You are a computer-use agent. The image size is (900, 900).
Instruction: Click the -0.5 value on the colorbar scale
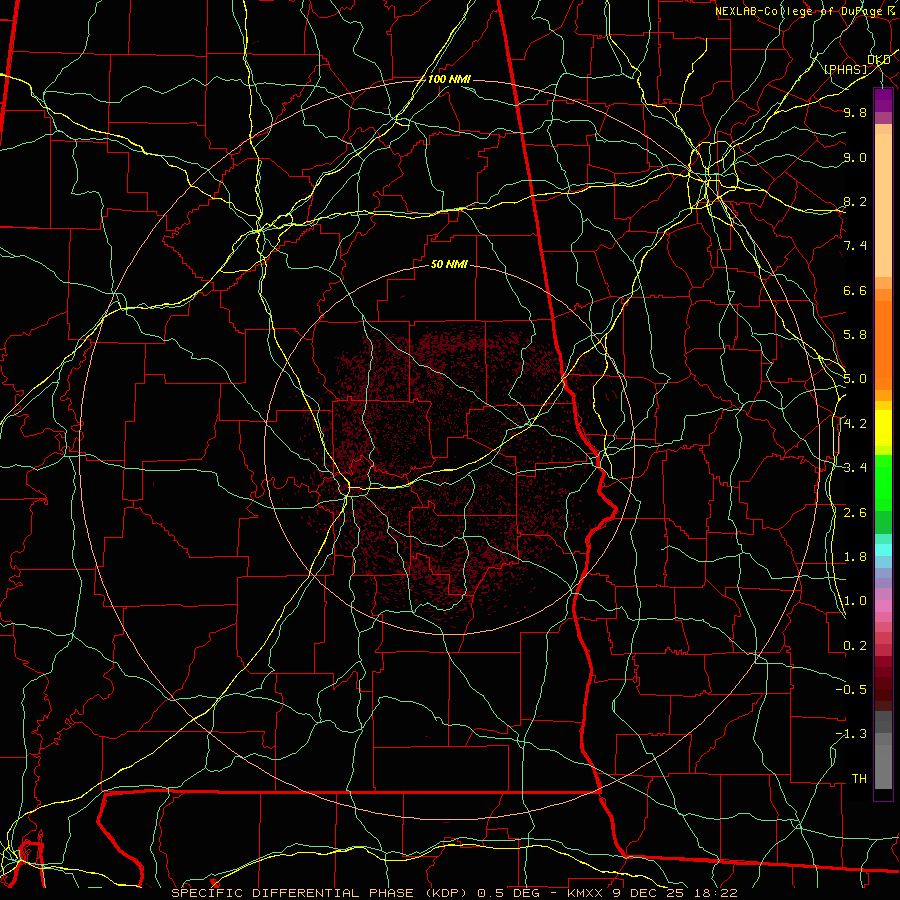(851, 690)
